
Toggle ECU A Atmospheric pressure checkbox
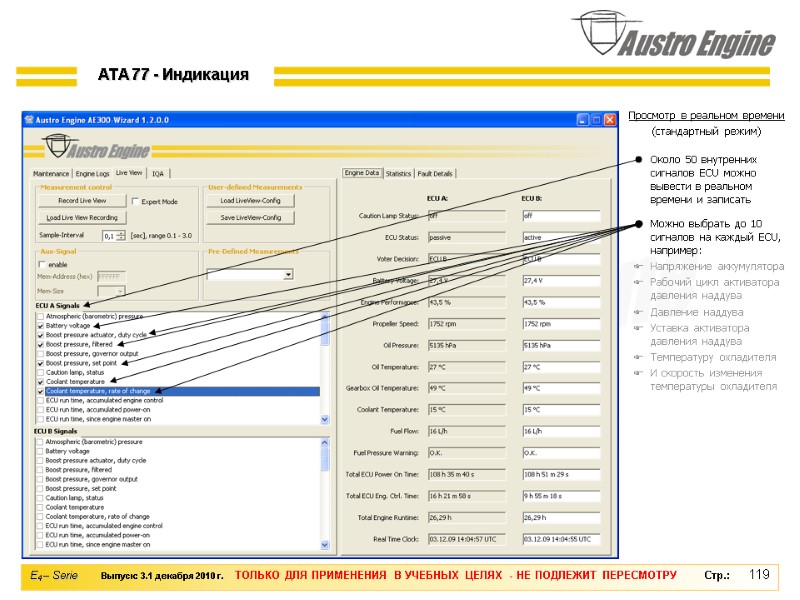click(40, 316)
